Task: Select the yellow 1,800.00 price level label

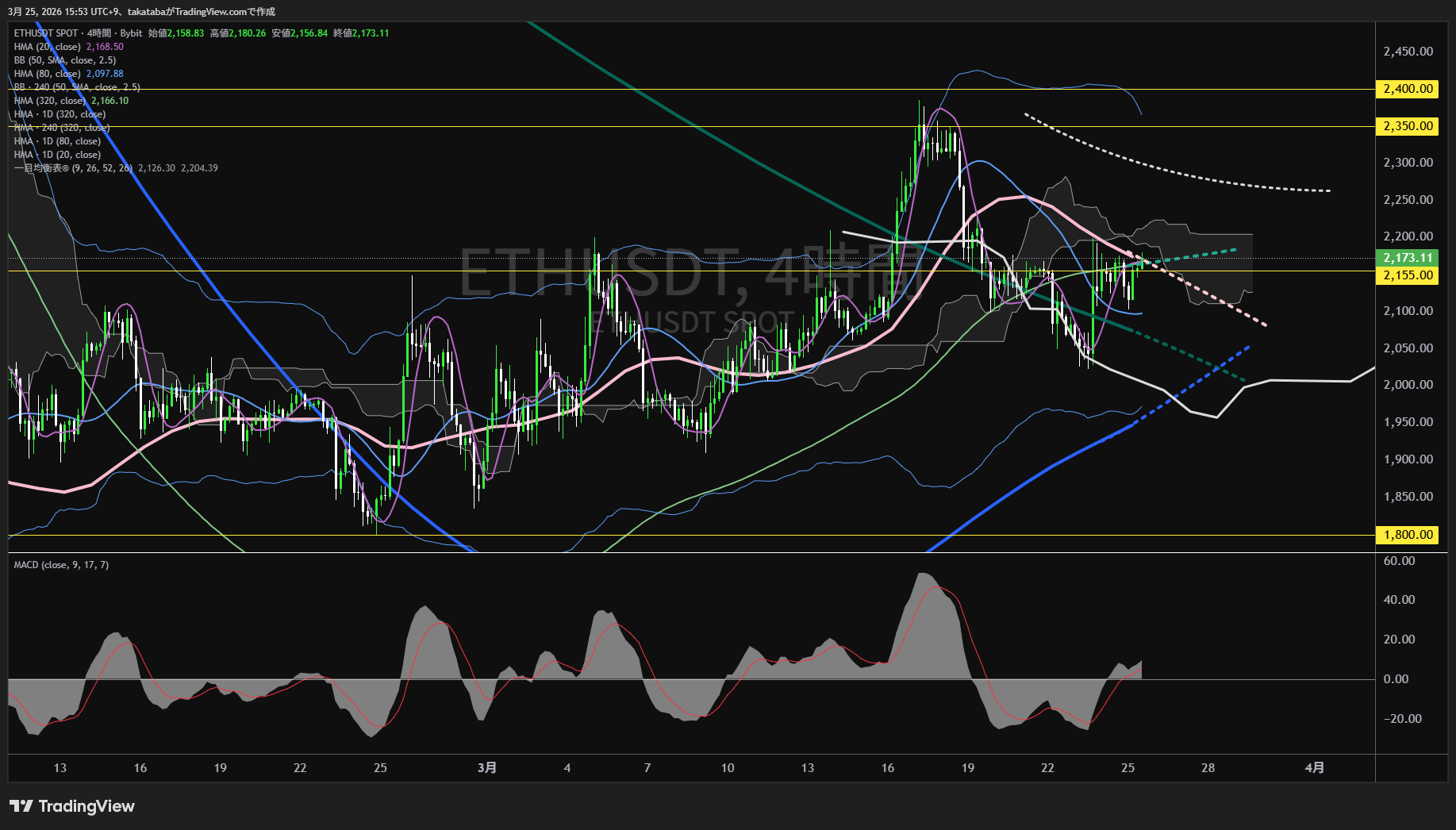Action: 1408,535
